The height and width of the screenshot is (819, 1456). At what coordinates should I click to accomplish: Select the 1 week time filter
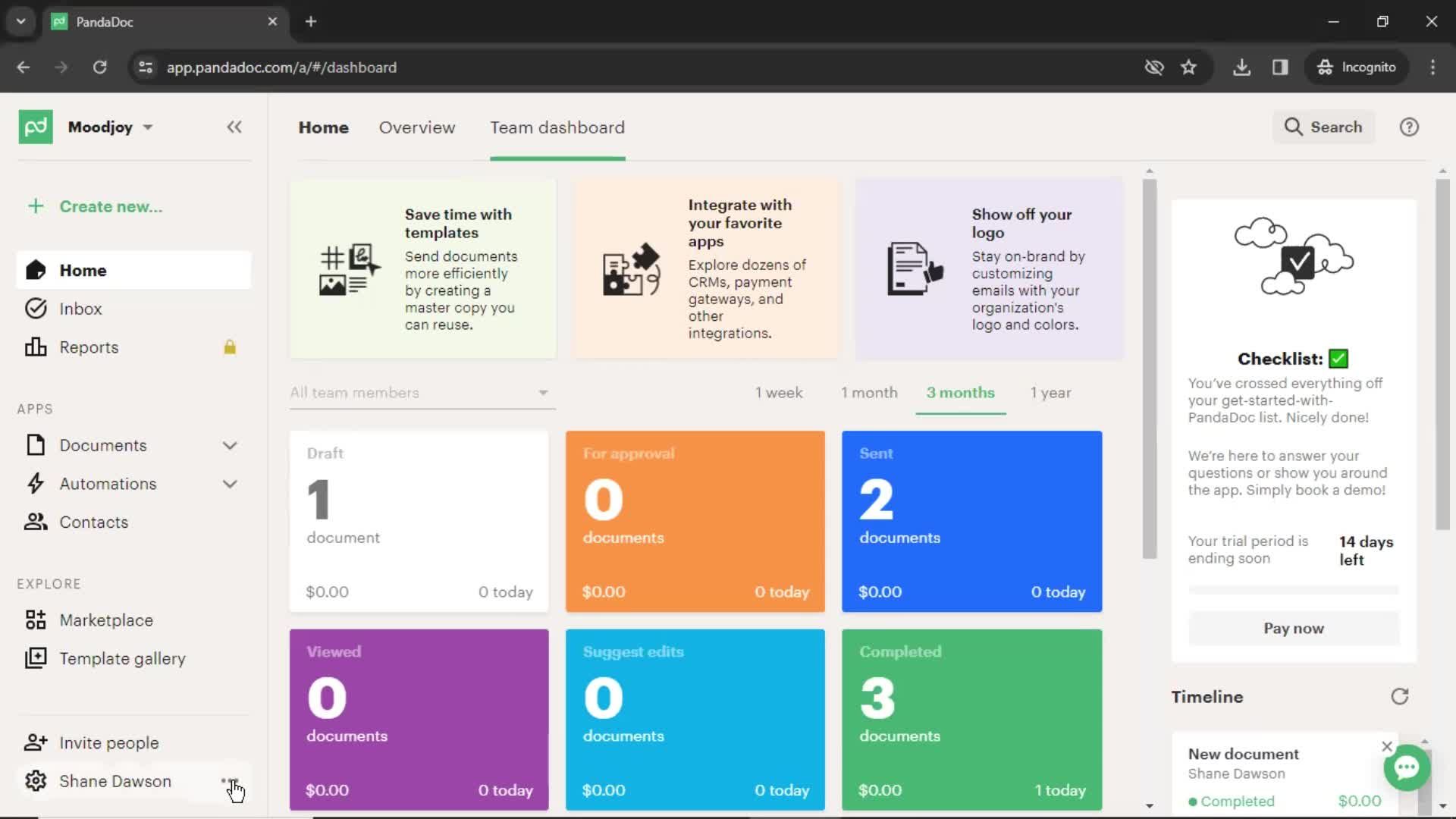pos(779,392)
